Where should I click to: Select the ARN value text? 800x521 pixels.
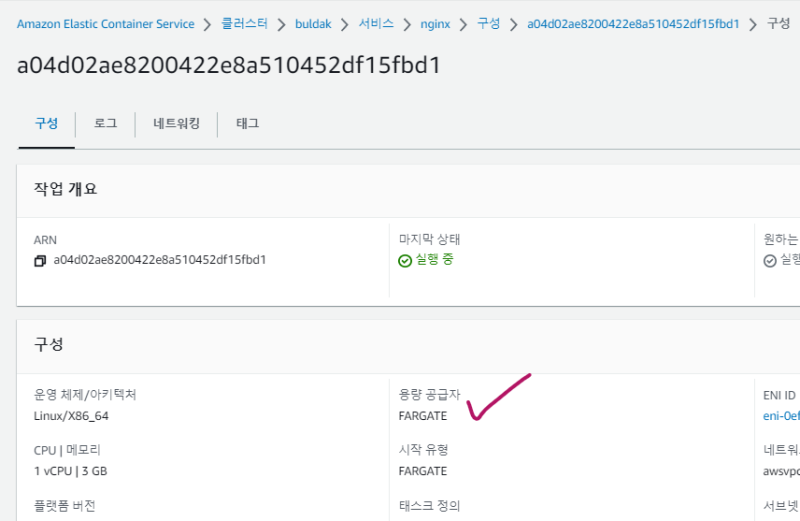click(x=160, y=260)
